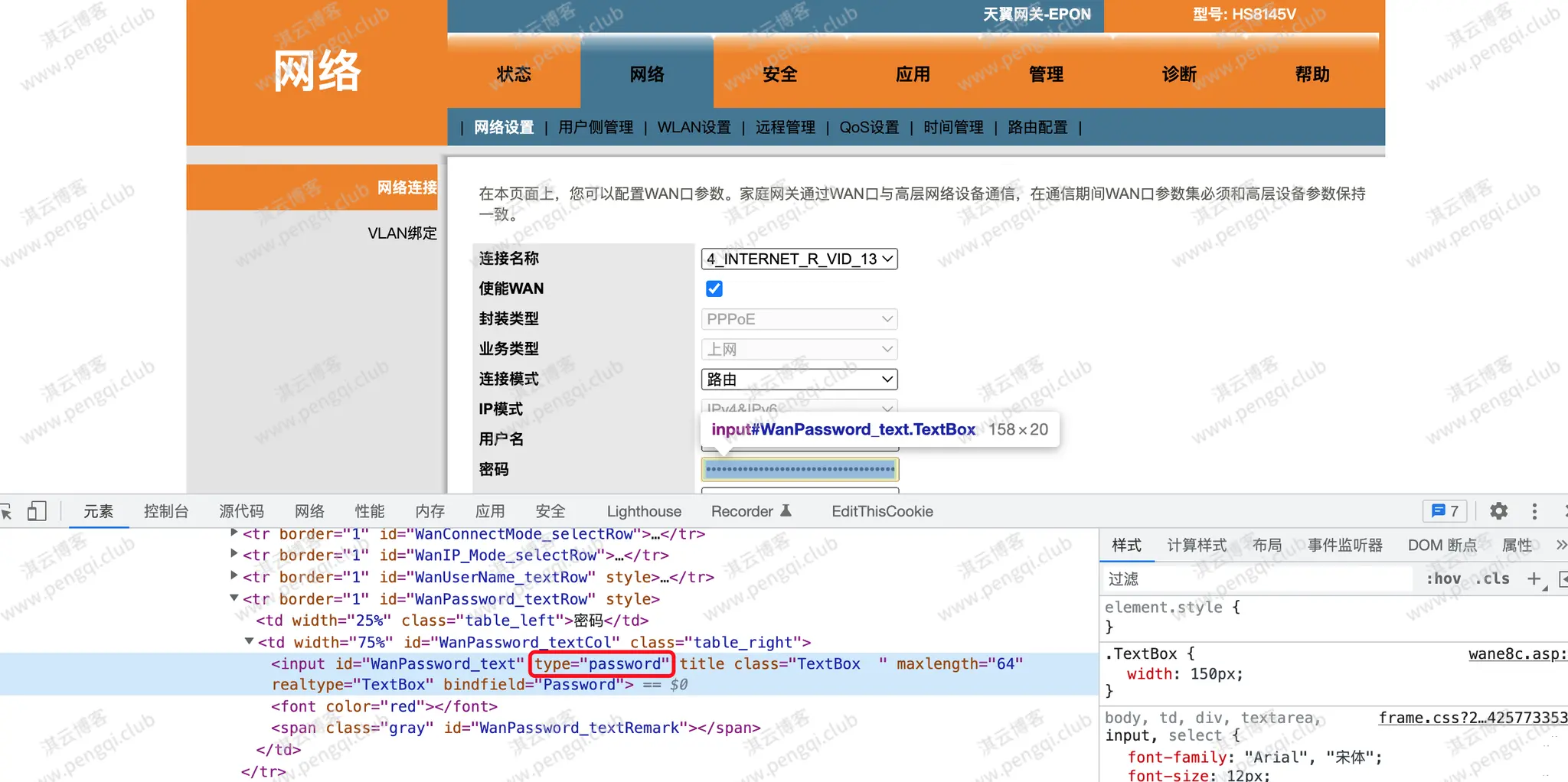Go to 用户侧管理 submenu link
The image size is (1568, 782).
596,127
